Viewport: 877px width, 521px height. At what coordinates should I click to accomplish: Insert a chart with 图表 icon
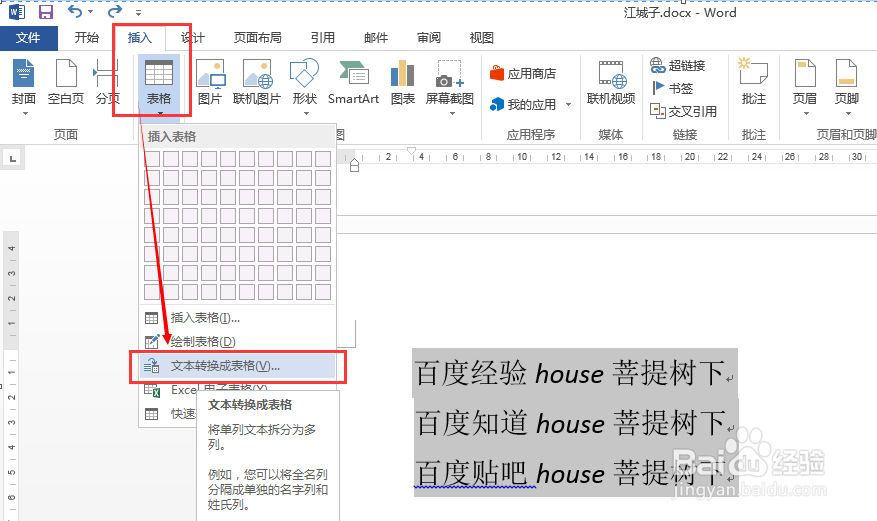(403, 73)
